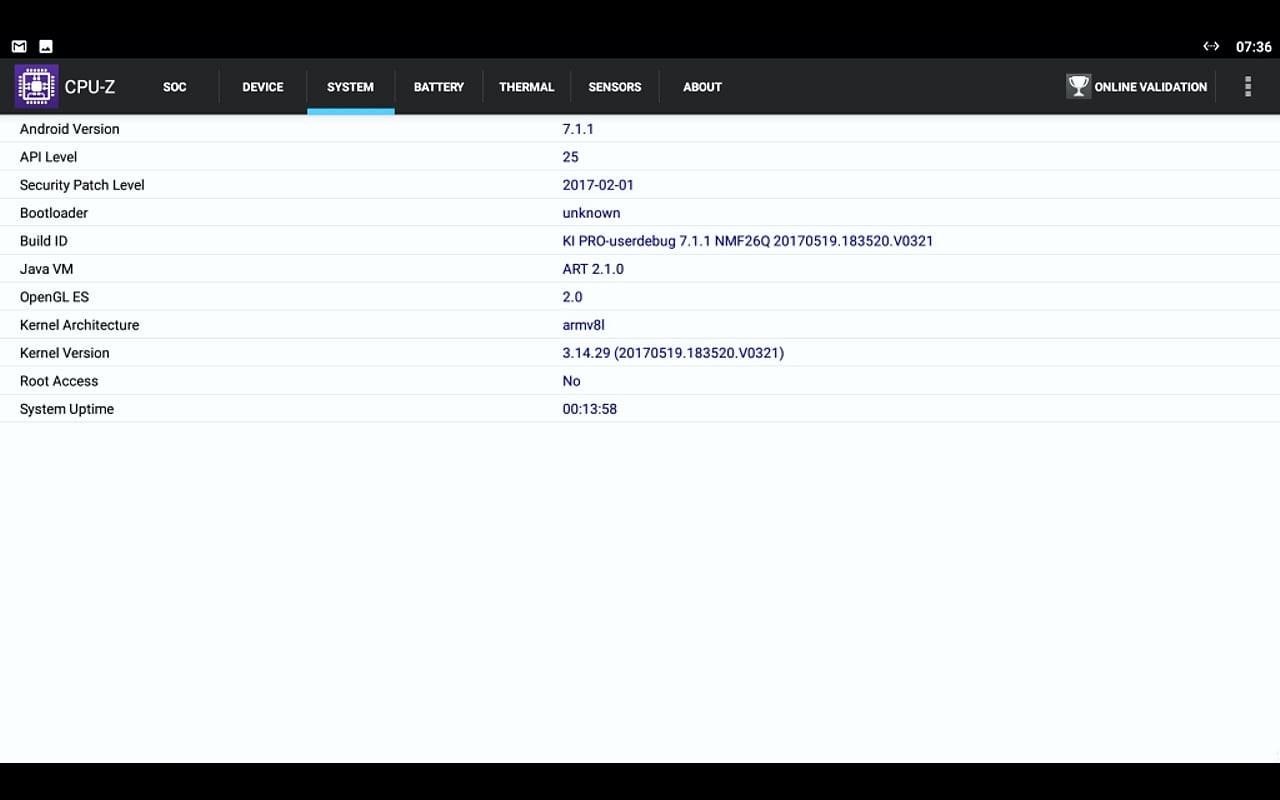This screenshot has width=1280, height=800.
Task: Click the kernel version value 3.14.29
Action: pos(674,353)
